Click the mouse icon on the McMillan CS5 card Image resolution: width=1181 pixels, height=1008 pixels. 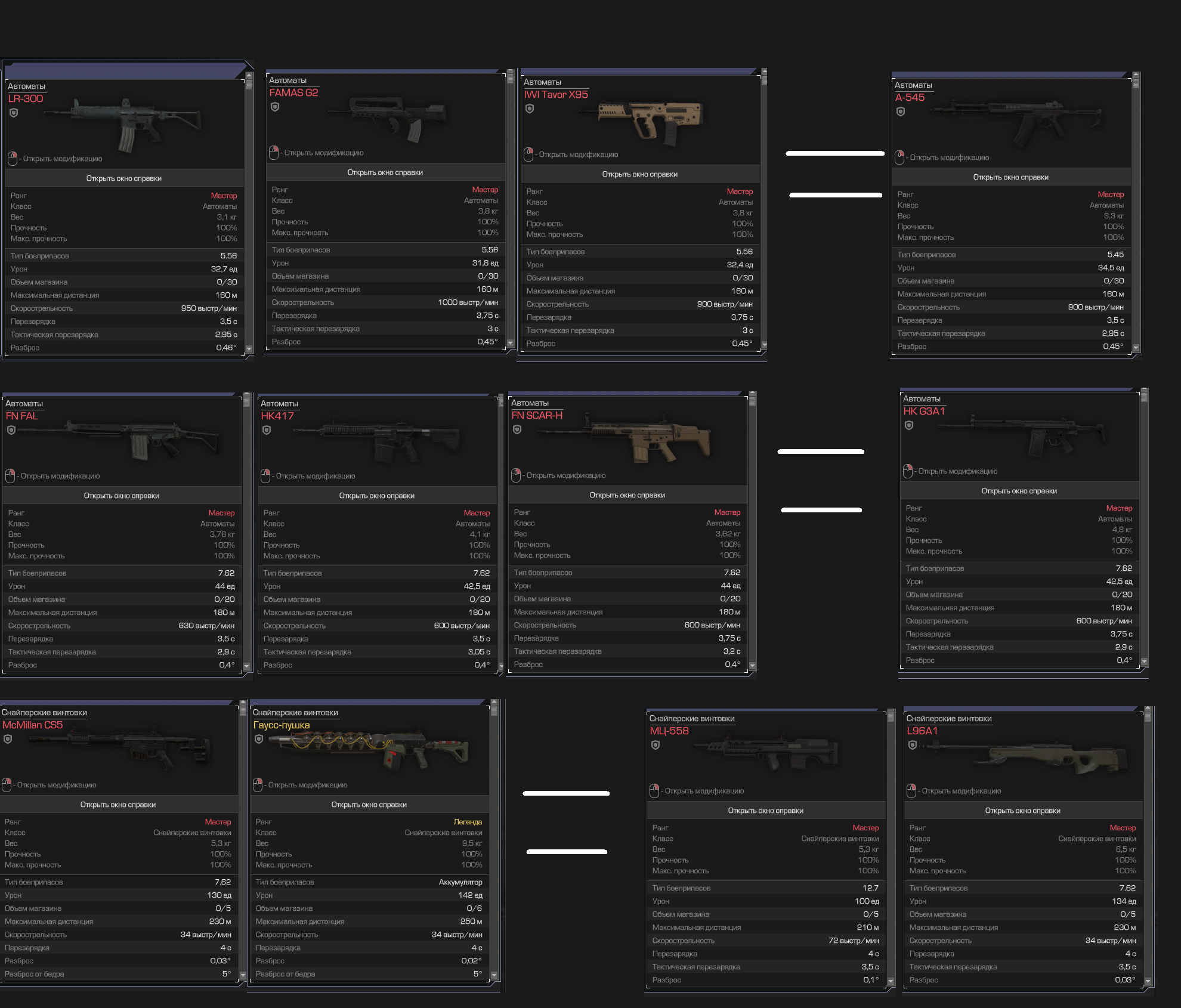(7, 785)
